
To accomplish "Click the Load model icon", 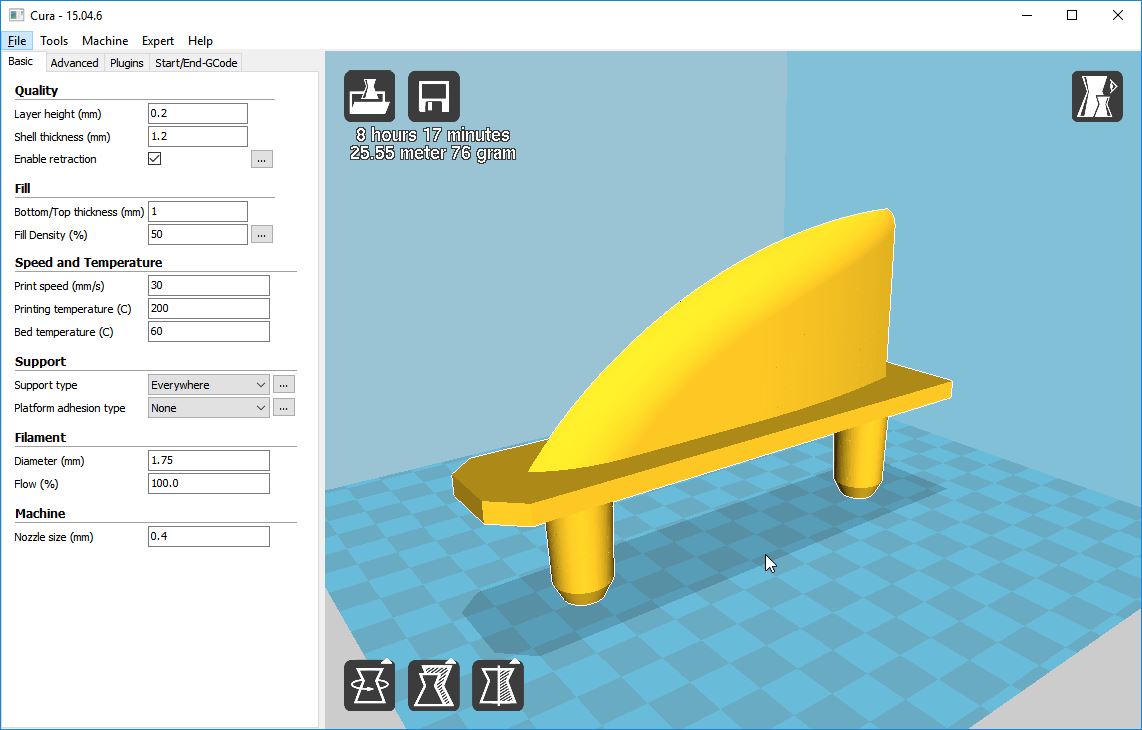I will [x=369, y=96].
